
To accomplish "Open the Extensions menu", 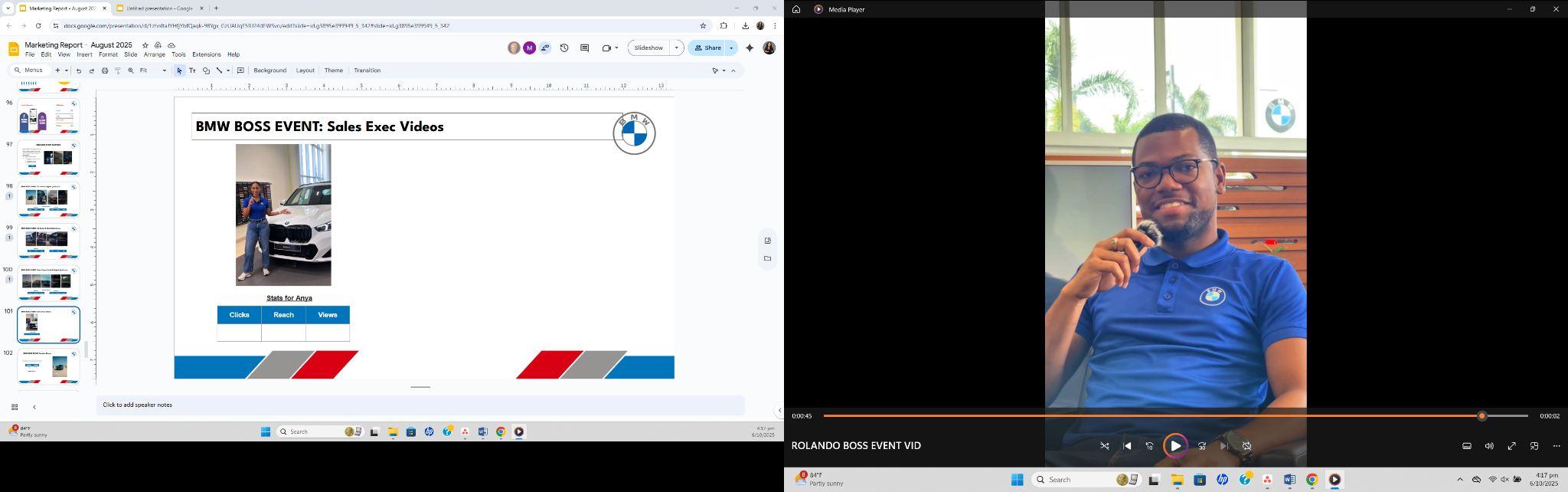I will (206, 54).
